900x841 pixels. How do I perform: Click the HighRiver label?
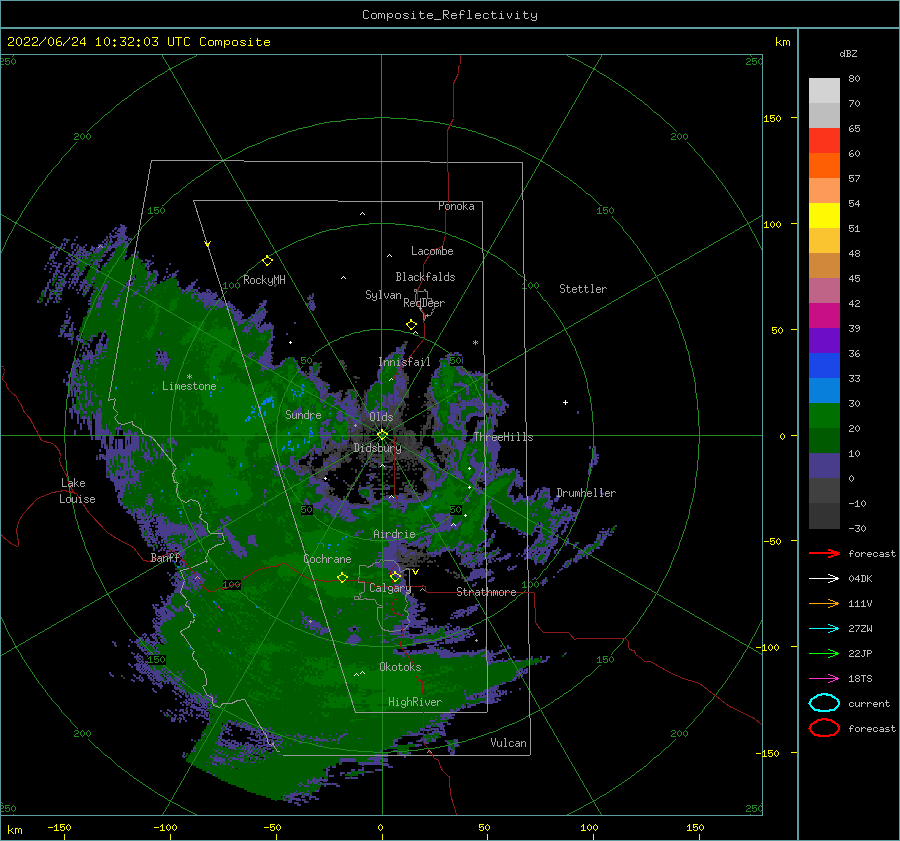pyautogui.click(x=415, y=702)
